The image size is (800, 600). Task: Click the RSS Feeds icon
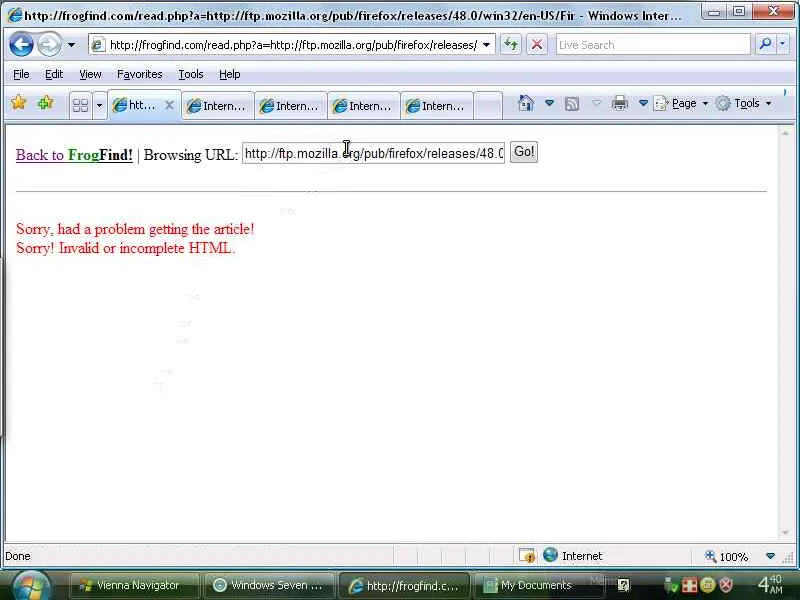pos(572,104)
